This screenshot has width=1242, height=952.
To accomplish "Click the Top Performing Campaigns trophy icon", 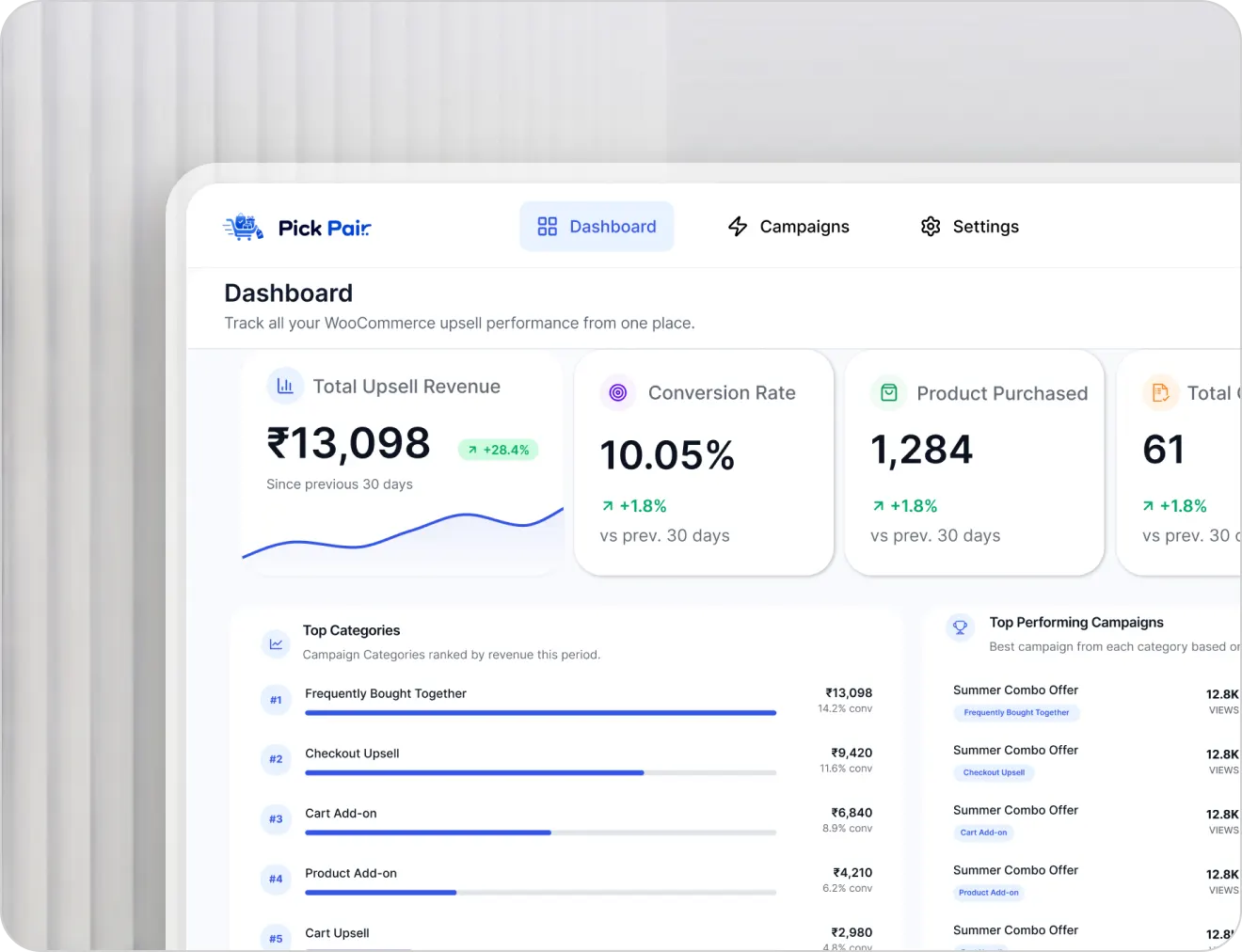I will point(961,627).
